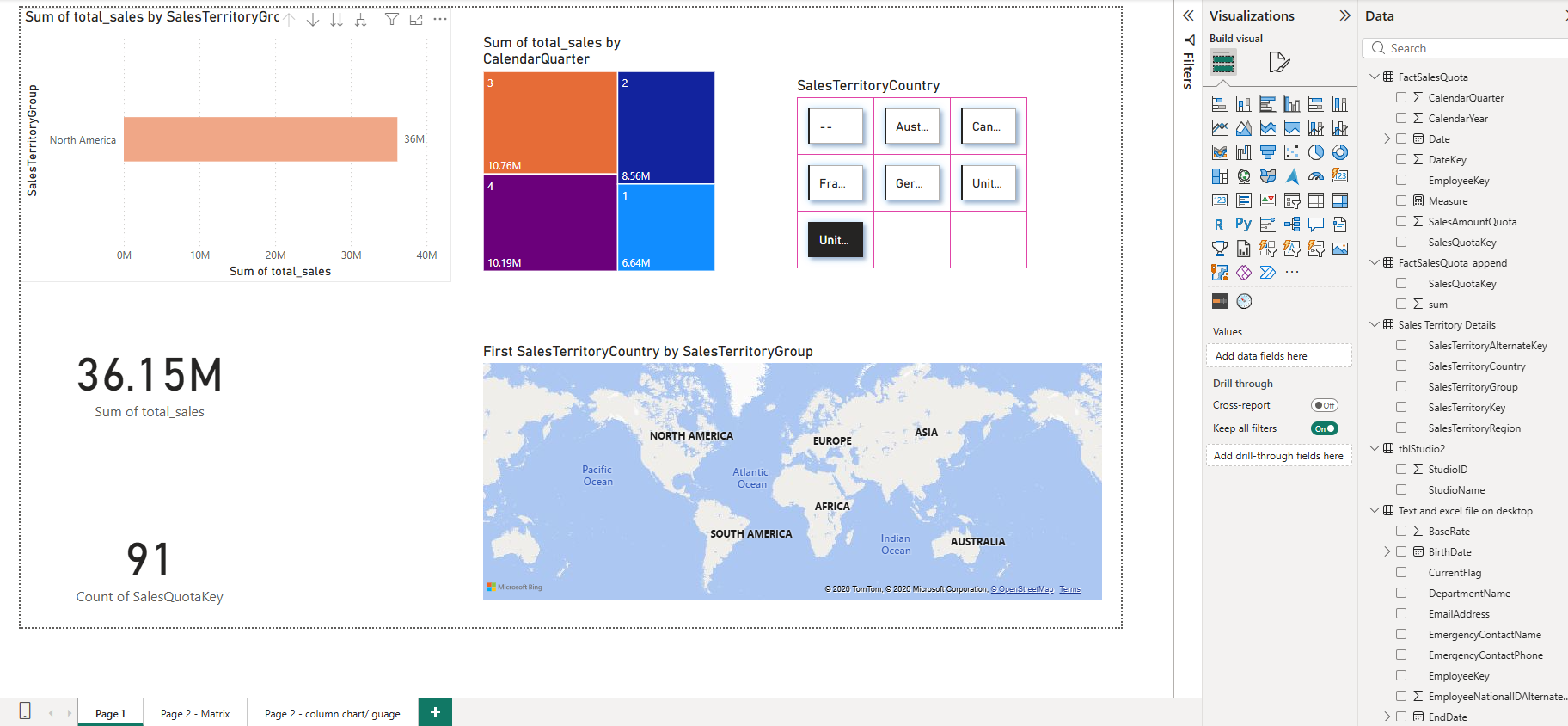
Task: Insert a Python visual
Action: point(1243,225)
